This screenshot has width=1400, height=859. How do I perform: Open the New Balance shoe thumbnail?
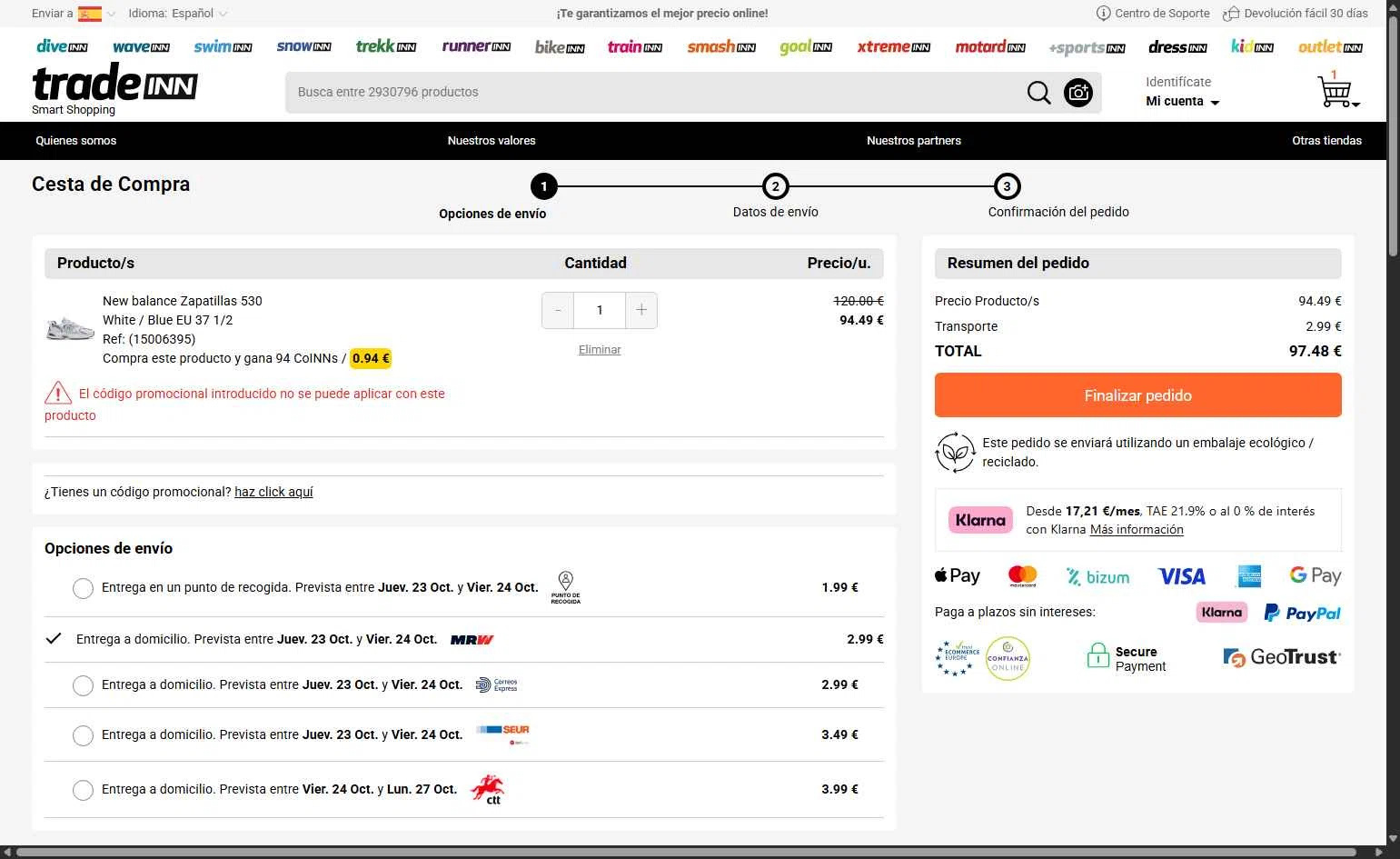click(70, 328)
